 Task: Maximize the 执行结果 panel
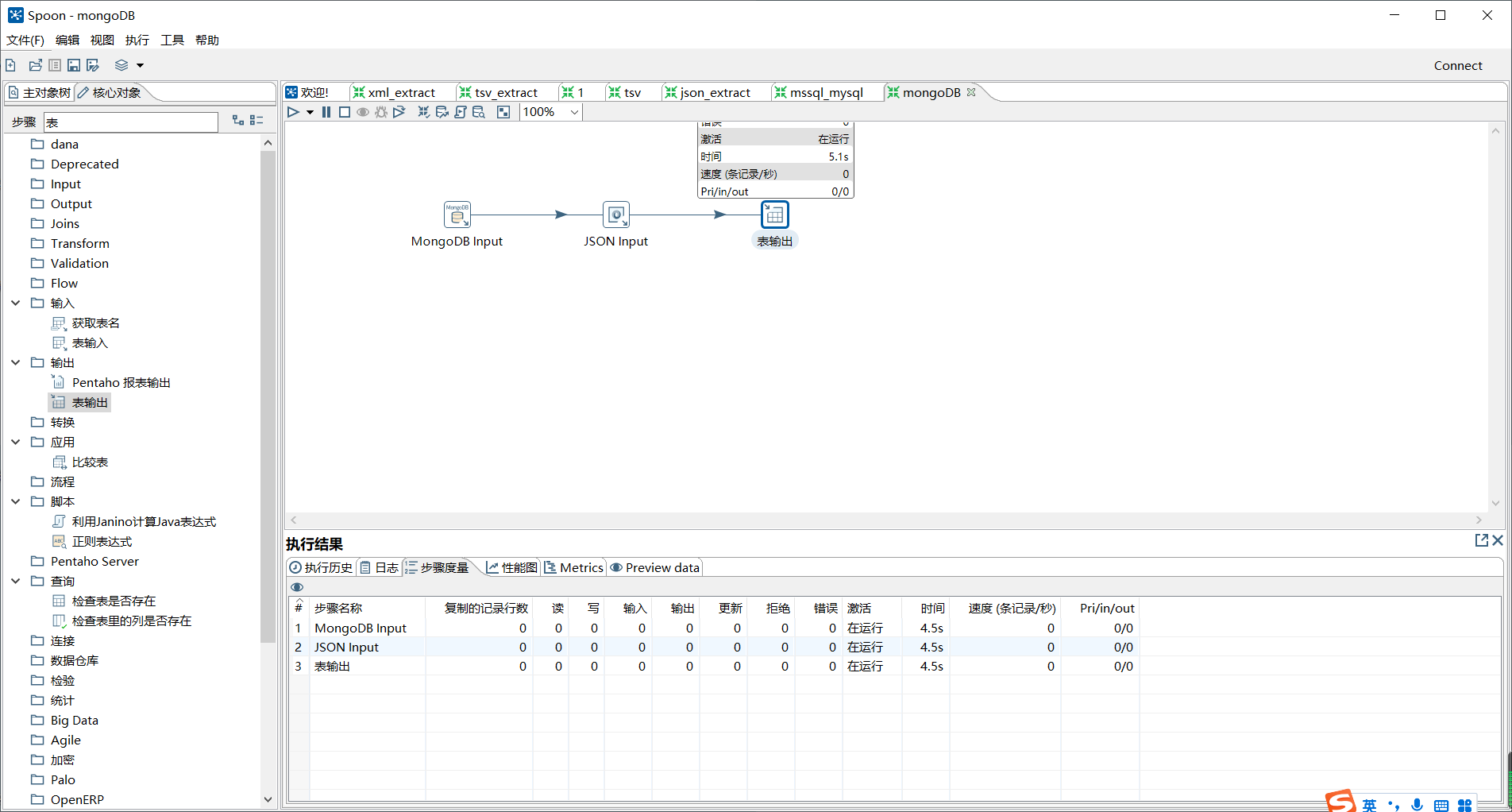point(1481,540)
